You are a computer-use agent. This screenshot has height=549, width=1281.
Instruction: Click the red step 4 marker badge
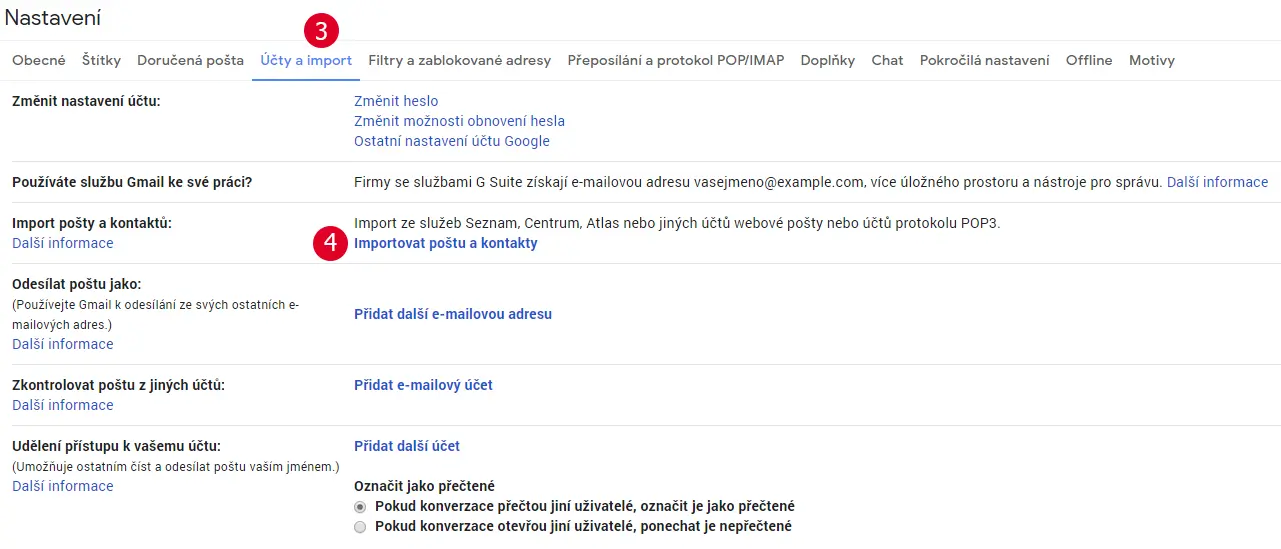click(330, 244)
